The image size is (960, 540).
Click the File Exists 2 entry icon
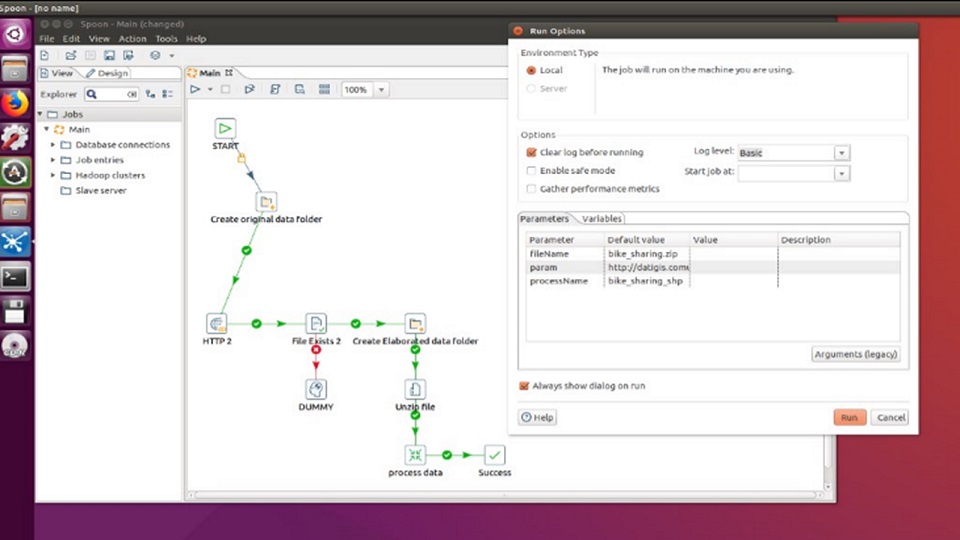pos(316,323)
